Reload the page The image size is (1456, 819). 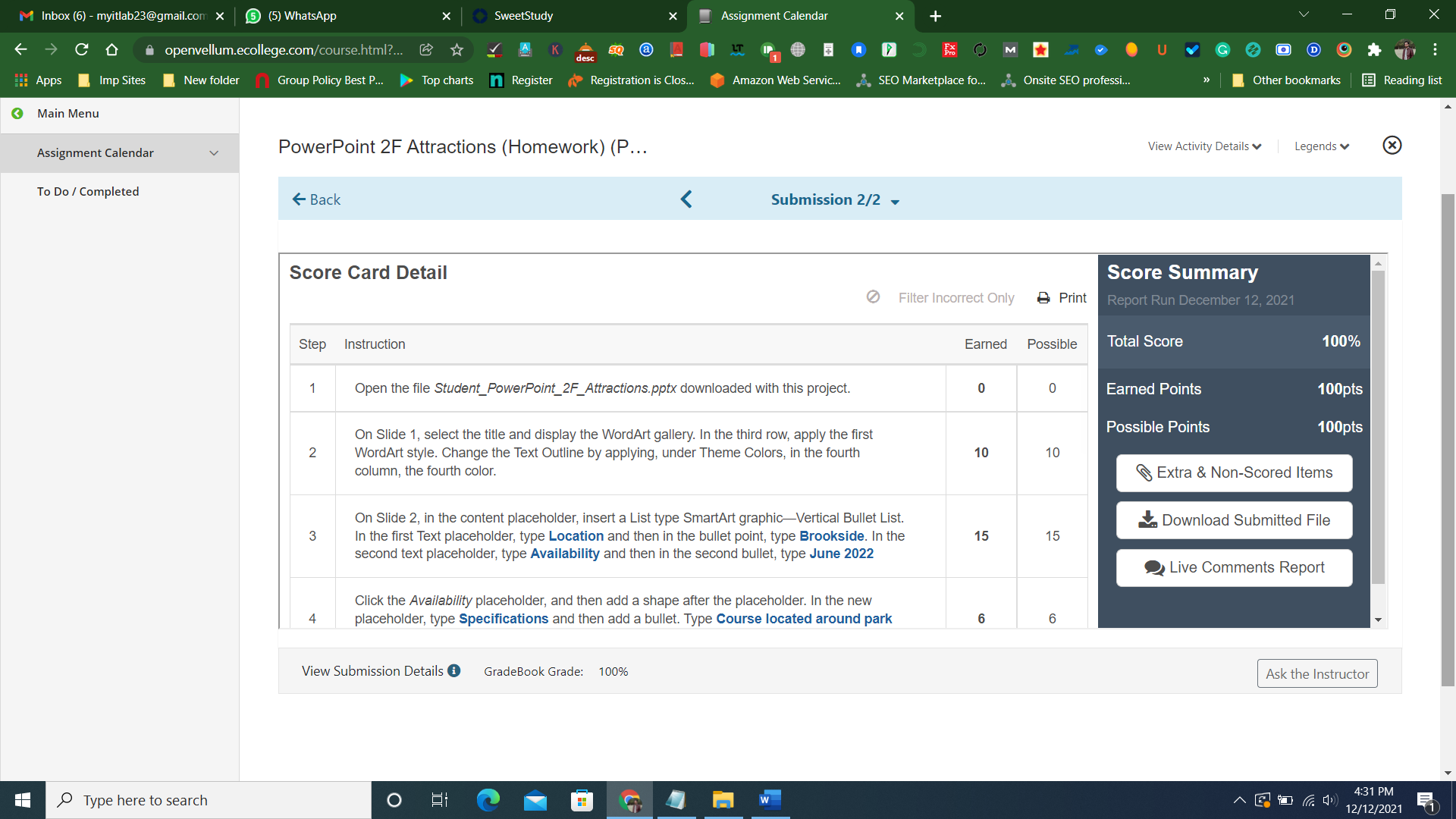point(82,49)
